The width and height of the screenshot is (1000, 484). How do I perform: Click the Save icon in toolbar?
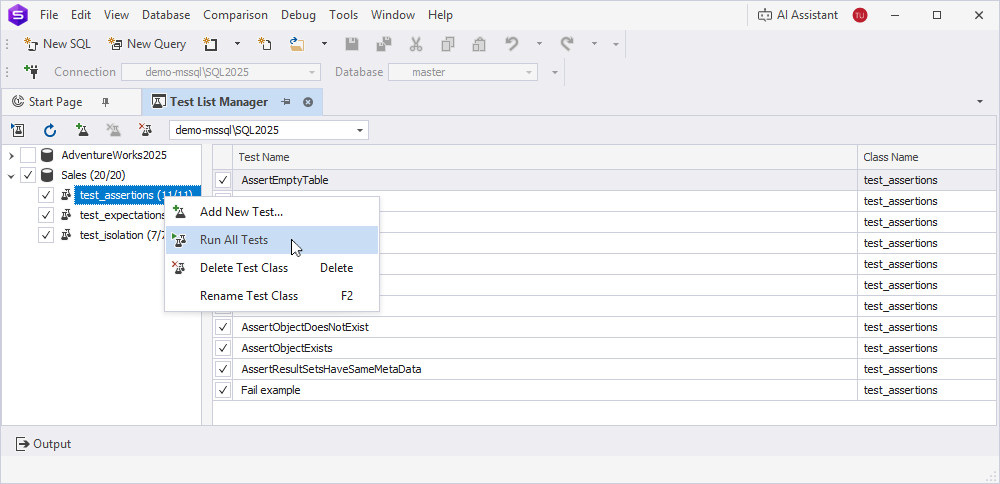click(351, 44)
